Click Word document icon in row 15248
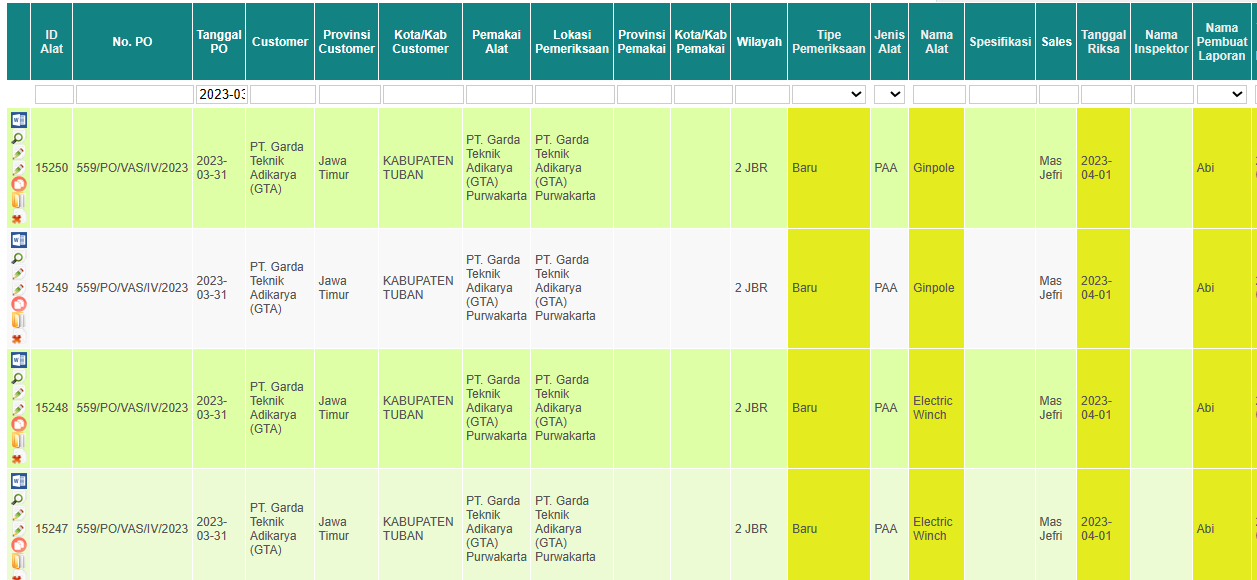1257x580 pixels. (x=19, y=360)
